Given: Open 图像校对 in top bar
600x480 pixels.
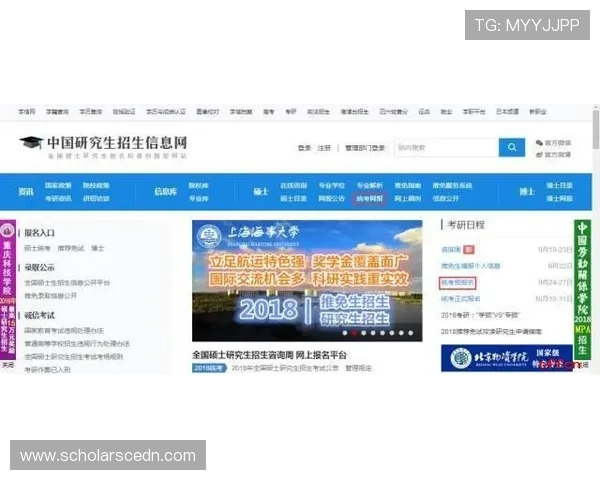Looking at the screenshot, I should point(208,111).
